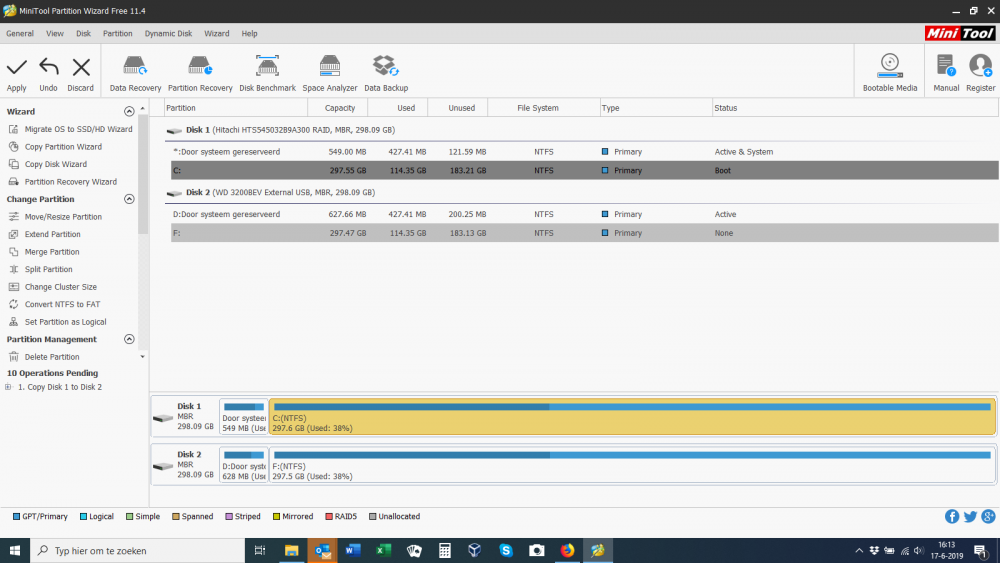Open the Partition menu
The height and width of the screenshot is (563, 1000).
coord(117,33)
